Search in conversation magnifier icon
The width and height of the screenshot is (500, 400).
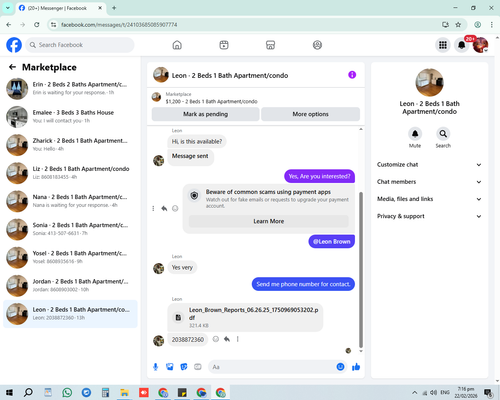click(x=443, y=134)
